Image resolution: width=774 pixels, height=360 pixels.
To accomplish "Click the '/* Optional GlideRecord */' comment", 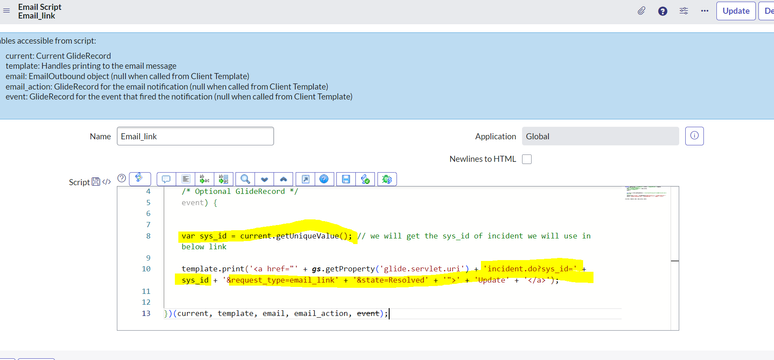I will coord(240,192).
